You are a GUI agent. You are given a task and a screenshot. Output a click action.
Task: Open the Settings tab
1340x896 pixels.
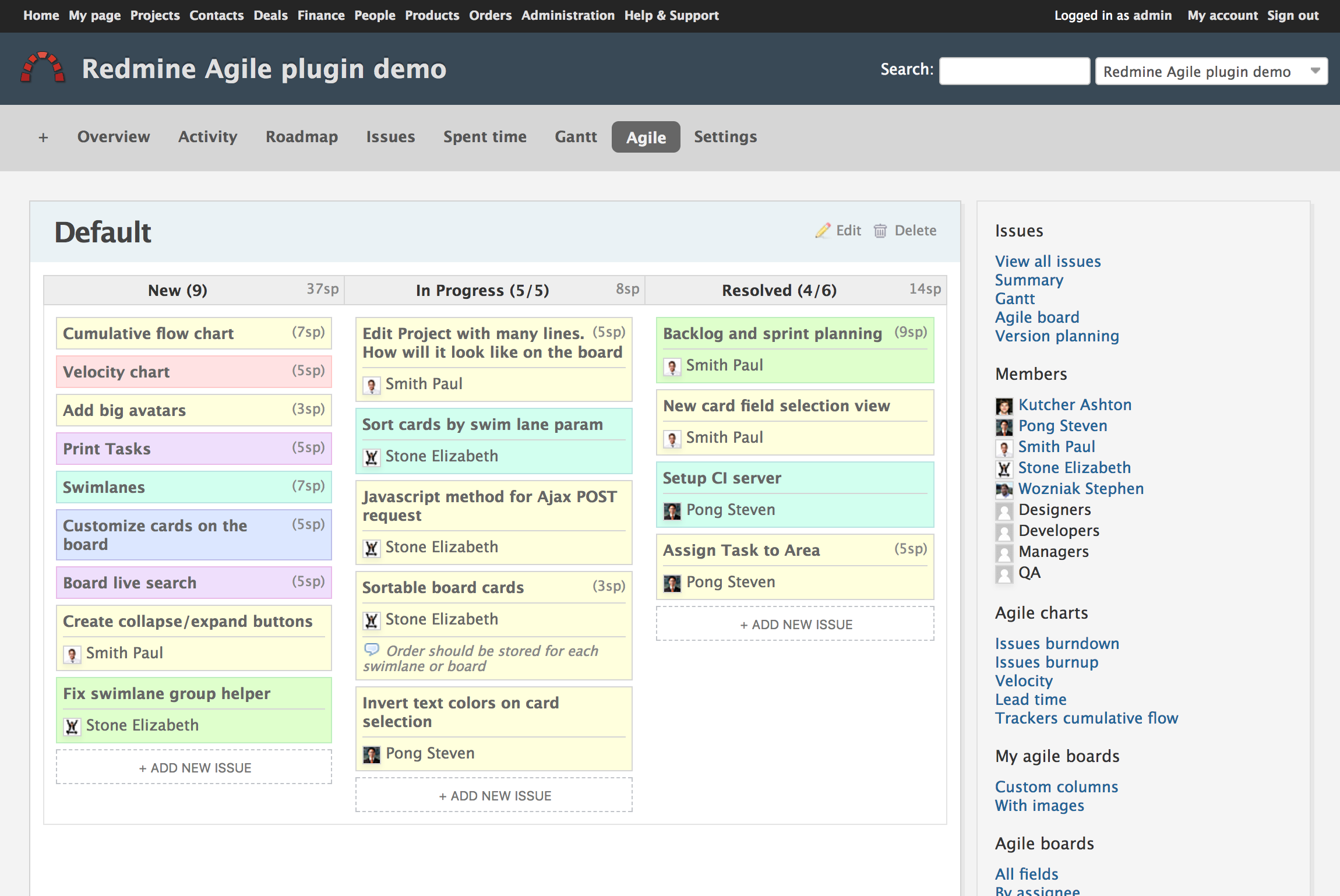(725, 137)
